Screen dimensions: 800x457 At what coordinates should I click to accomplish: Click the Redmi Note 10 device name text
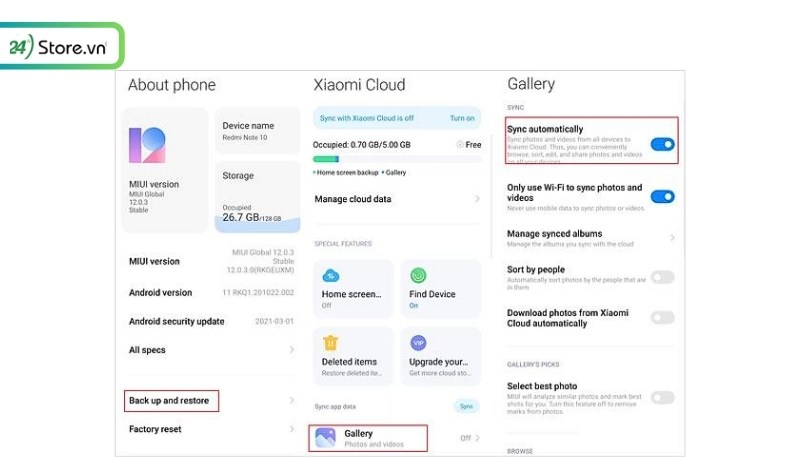244,138
